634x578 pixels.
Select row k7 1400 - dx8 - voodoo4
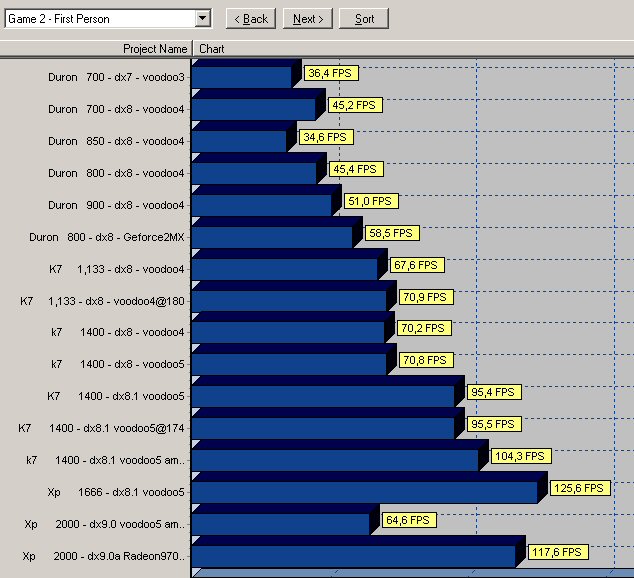tap(117, 332)
